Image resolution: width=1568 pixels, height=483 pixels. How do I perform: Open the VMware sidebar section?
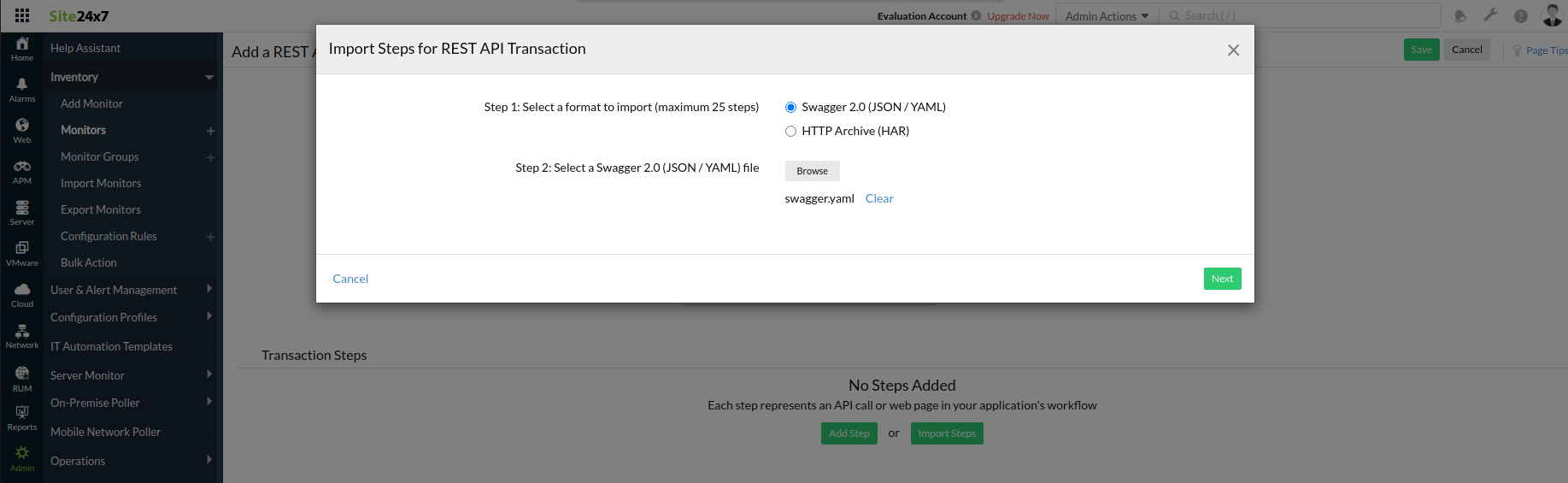[x=22, y=253]
